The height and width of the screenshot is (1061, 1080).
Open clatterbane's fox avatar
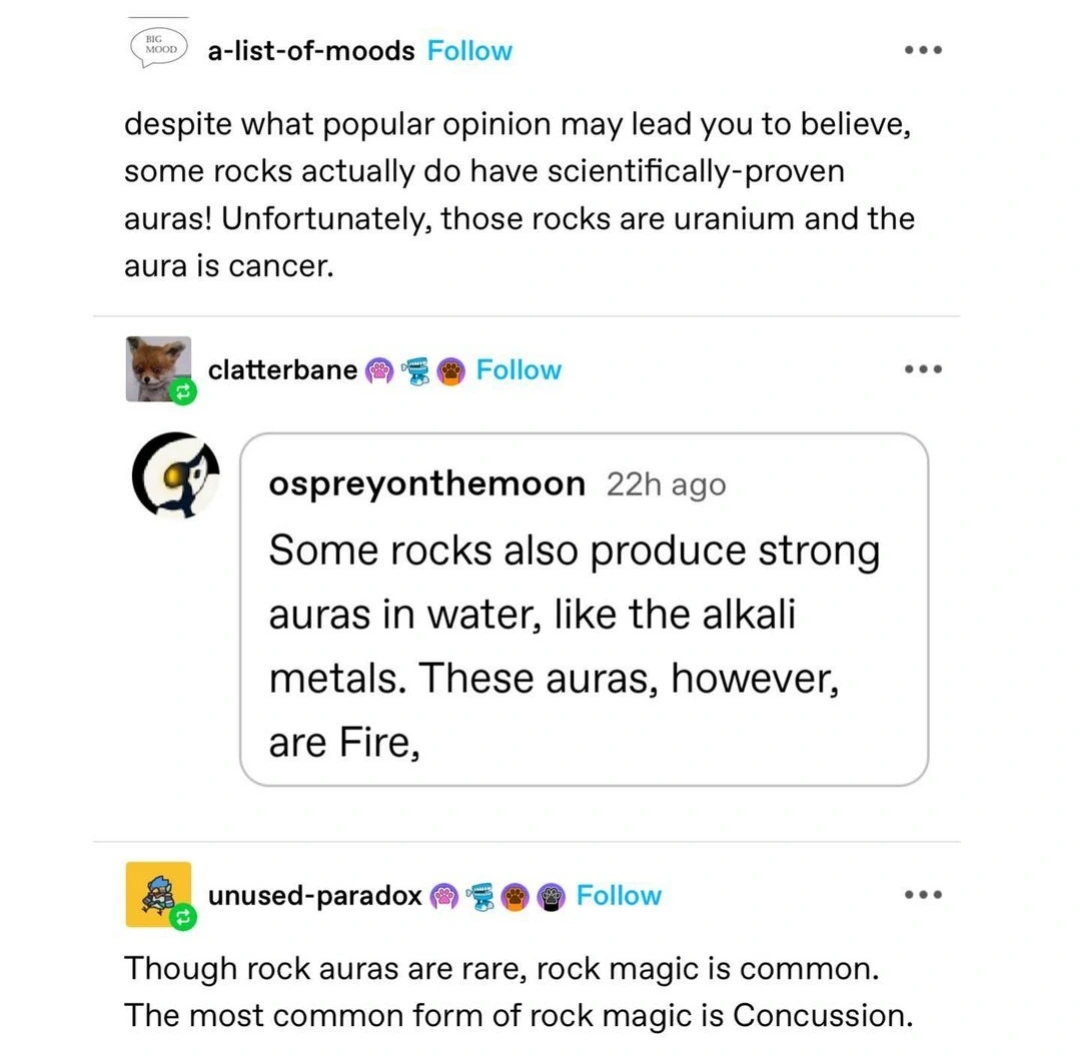pyautogui.click(x=157, y=367)
